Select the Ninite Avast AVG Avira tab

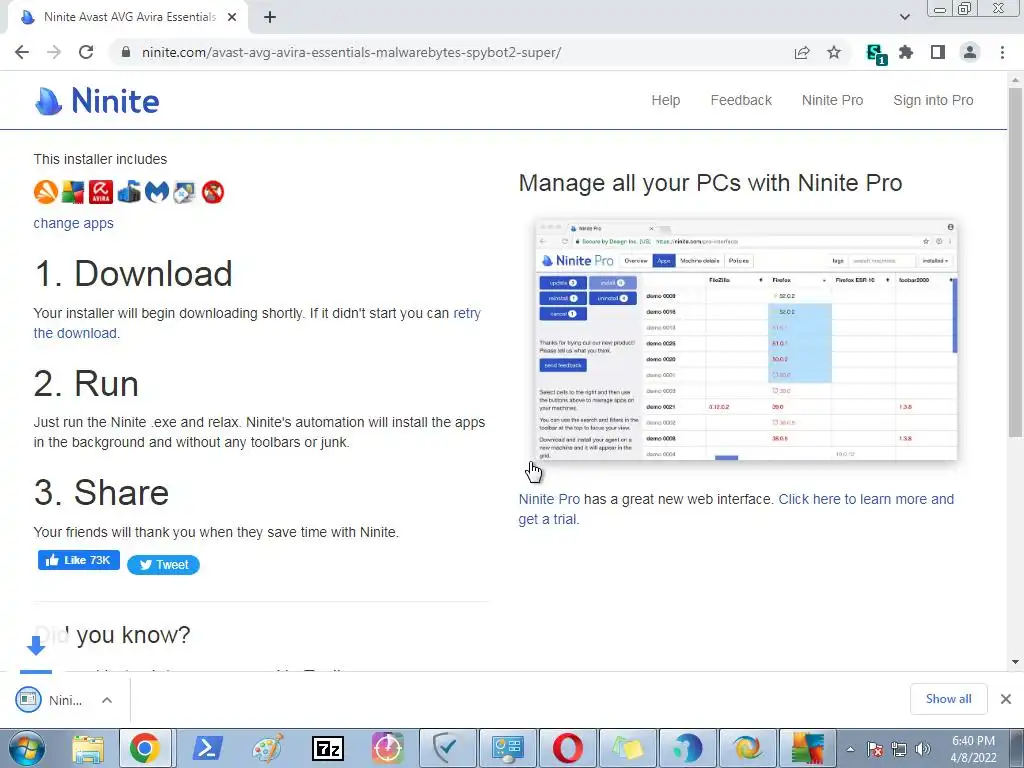(128, 17)
